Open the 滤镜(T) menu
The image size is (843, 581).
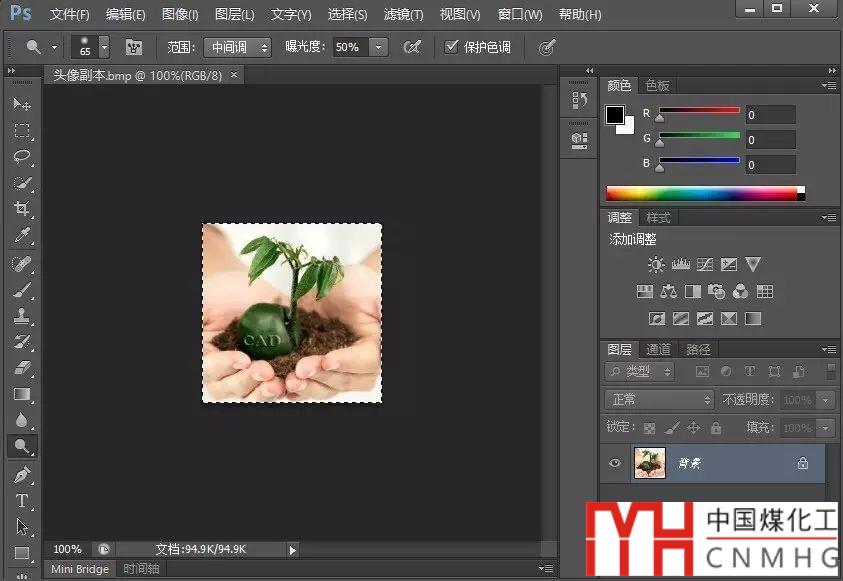[403, 15]
